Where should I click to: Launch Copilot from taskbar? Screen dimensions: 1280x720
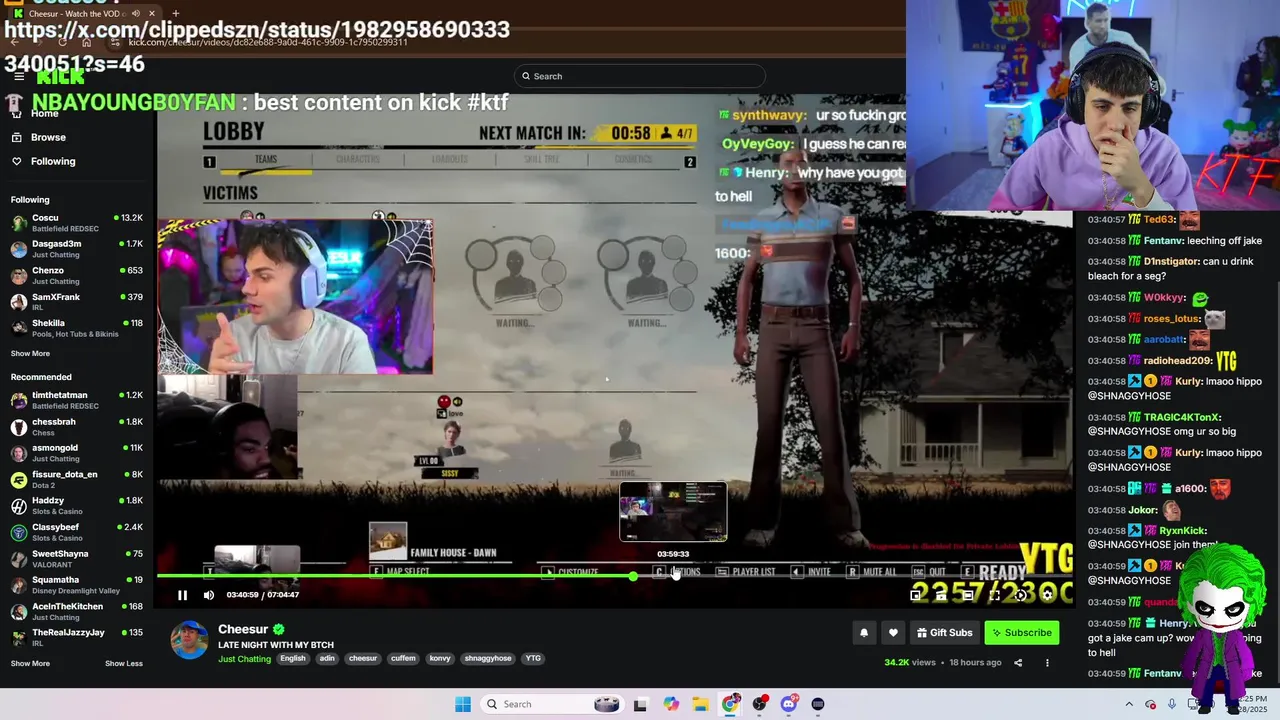click(671, 704)
